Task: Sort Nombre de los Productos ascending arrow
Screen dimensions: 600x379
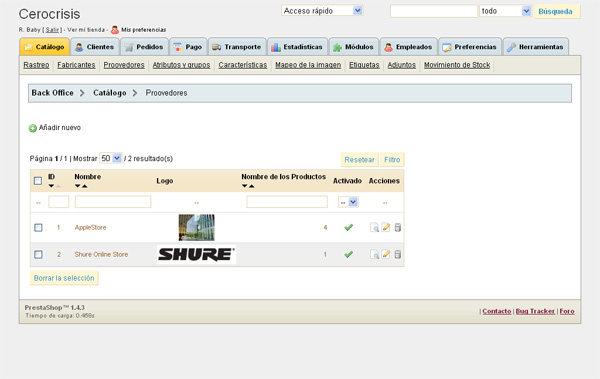Action: click(251, 186)
